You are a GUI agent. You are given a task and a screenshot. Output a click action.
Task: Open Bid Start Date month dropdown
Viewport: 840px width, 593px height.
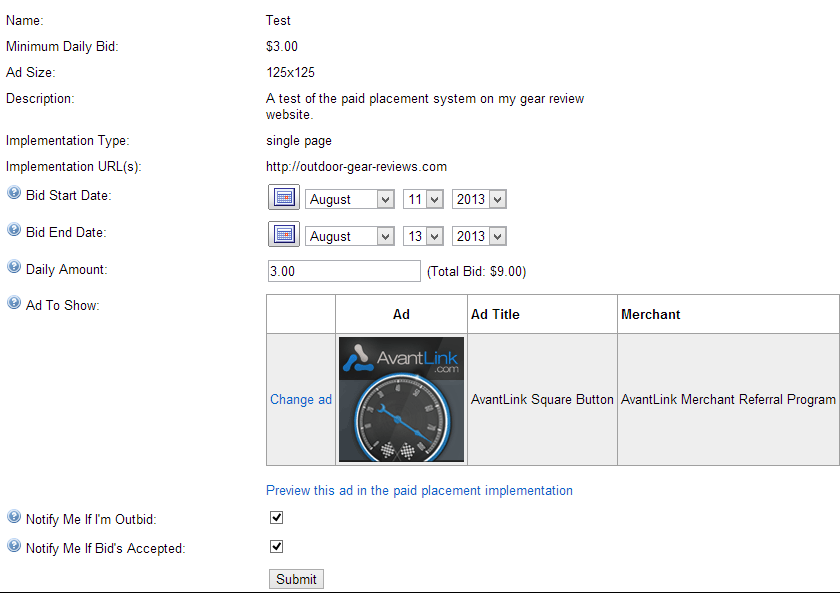tap(350, 199)
